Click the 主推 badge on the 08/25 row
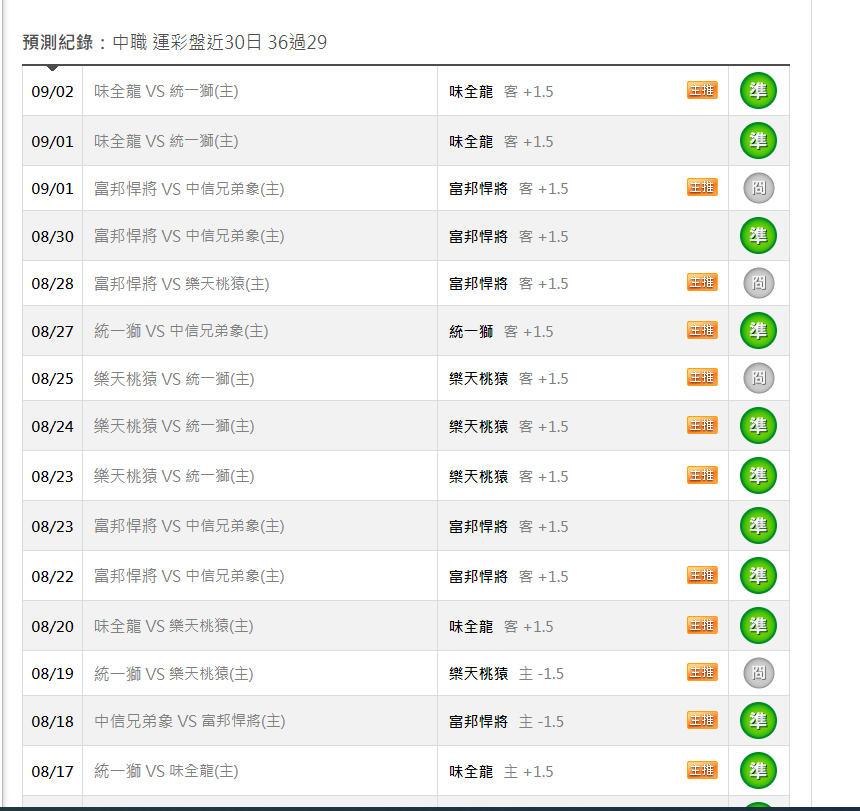The width and height of the screenshot is (860, 811). pos(702,377)
